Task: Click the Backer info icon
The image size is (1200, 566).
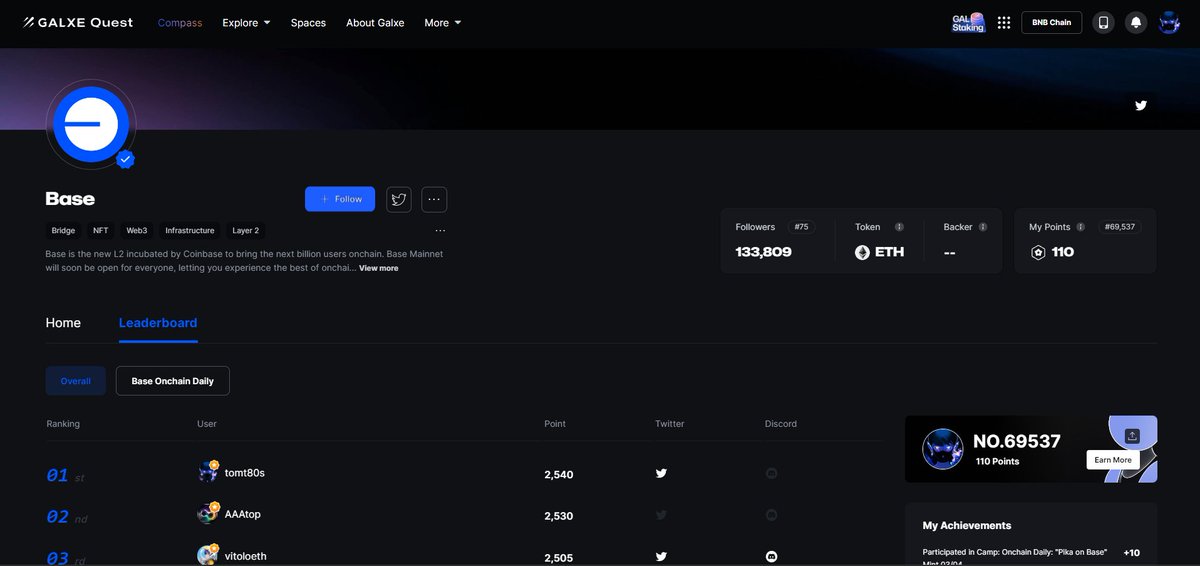Action: pos(983,227)
